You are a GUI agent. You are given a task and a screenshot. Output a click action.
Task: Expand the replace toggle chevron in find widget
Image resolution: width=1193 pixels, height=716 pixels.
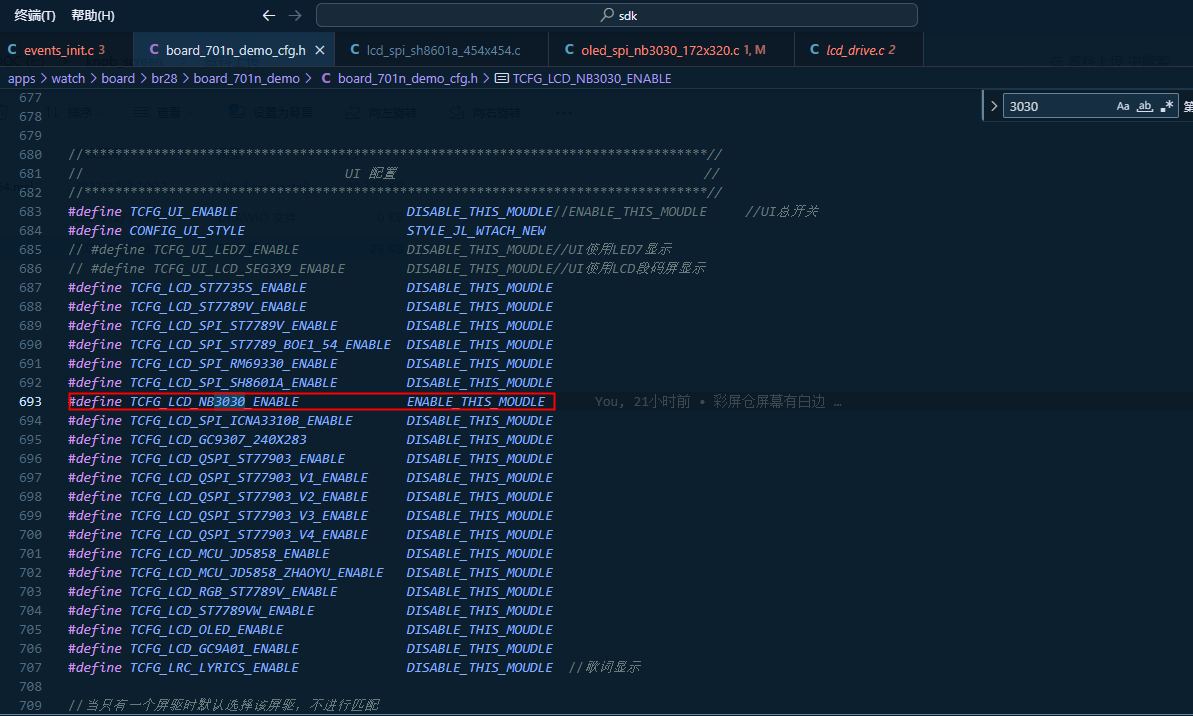[x=993, y=107]
